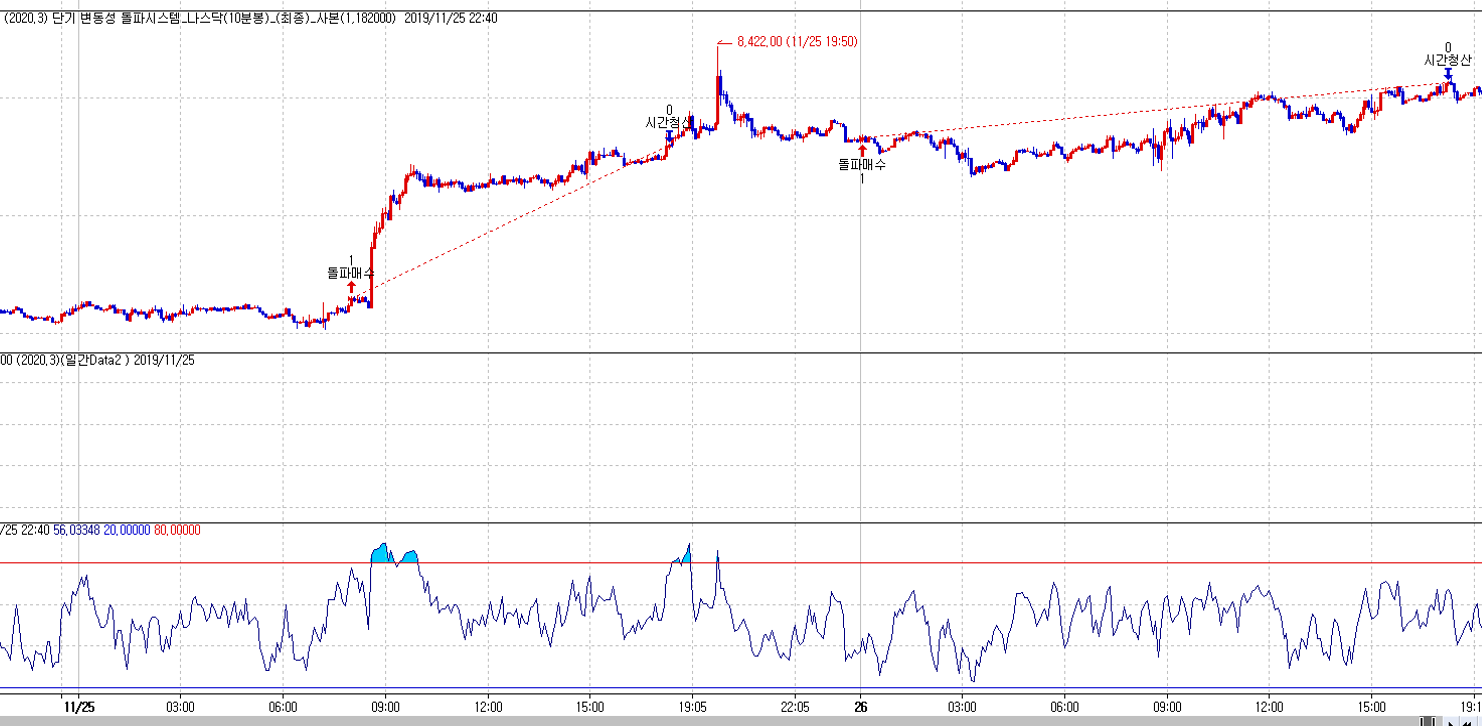This screenshot has height=726, width=1482.
Task: Select the cyan overbought fill near 09:00
Action: [x=382, y=555]
